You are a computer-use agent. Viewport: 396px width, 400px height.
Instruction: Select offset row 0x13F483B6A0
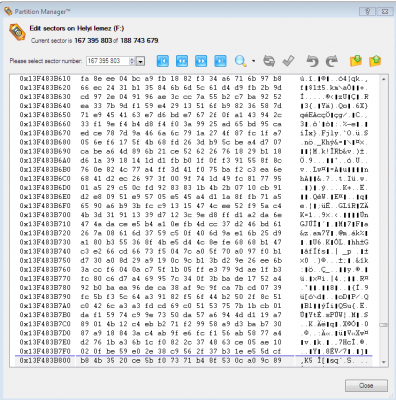(45, 160)
